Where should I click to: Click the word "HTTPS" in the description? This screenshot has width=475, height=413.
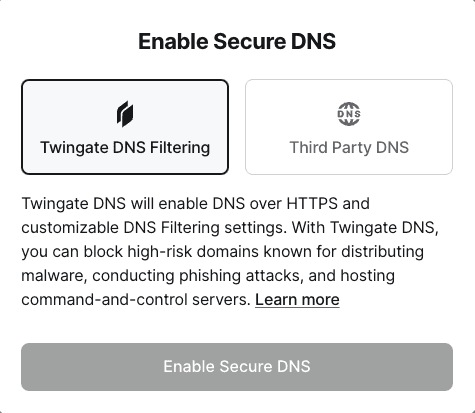tap(312, 203)
